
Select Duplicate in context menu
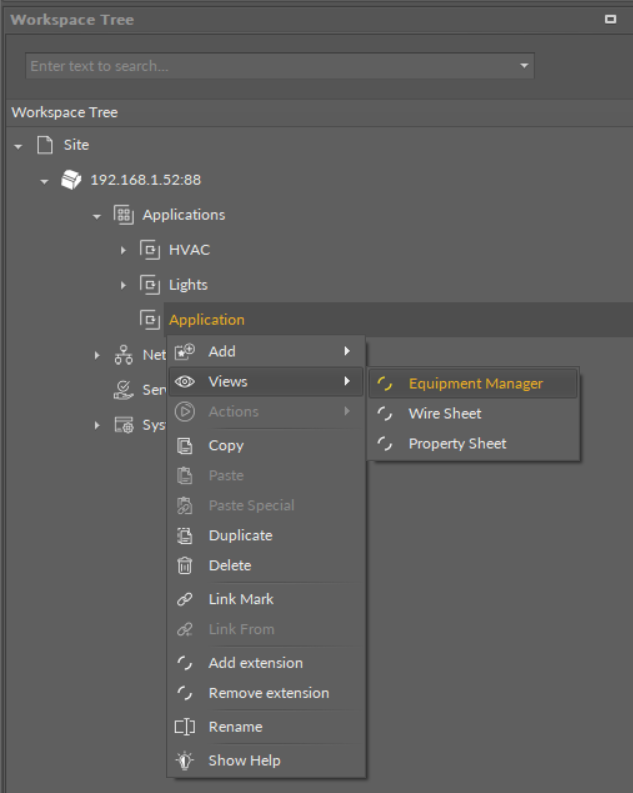pos(240,536)
